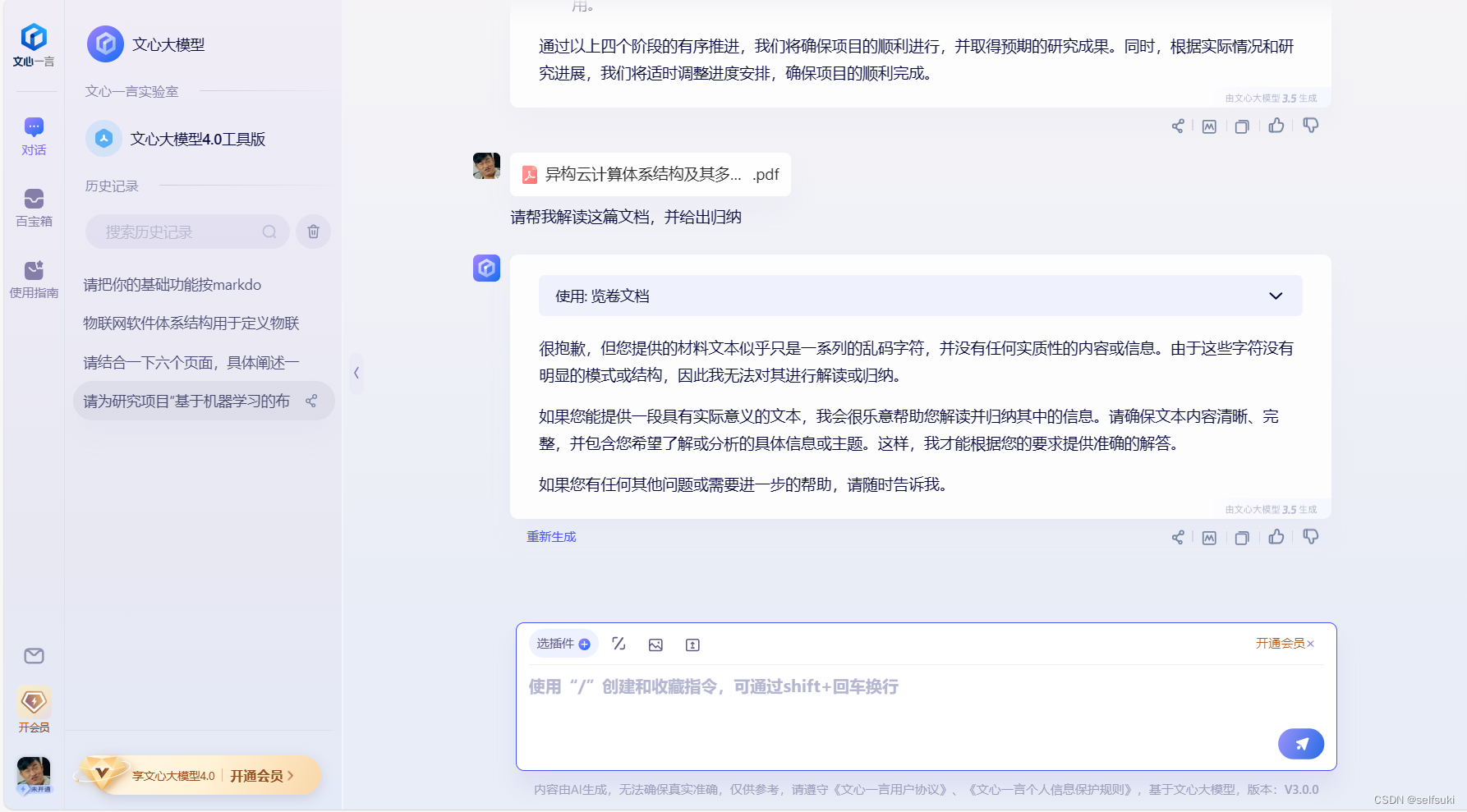The image size is (1467, 812).
Task: Copy second response as markdown
Action: click(x=1209, y=538)
